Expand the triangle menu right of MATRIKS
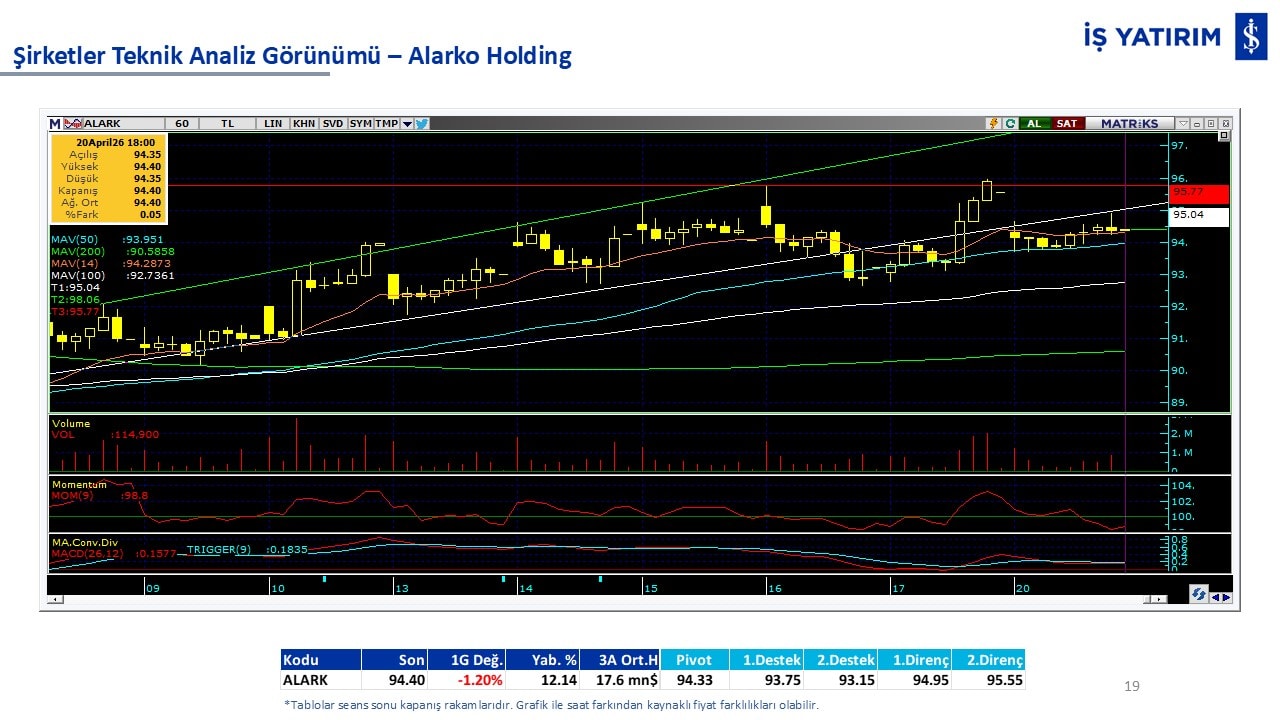The width and height of the screenshot is (1280, 720). coord(1183,124)
